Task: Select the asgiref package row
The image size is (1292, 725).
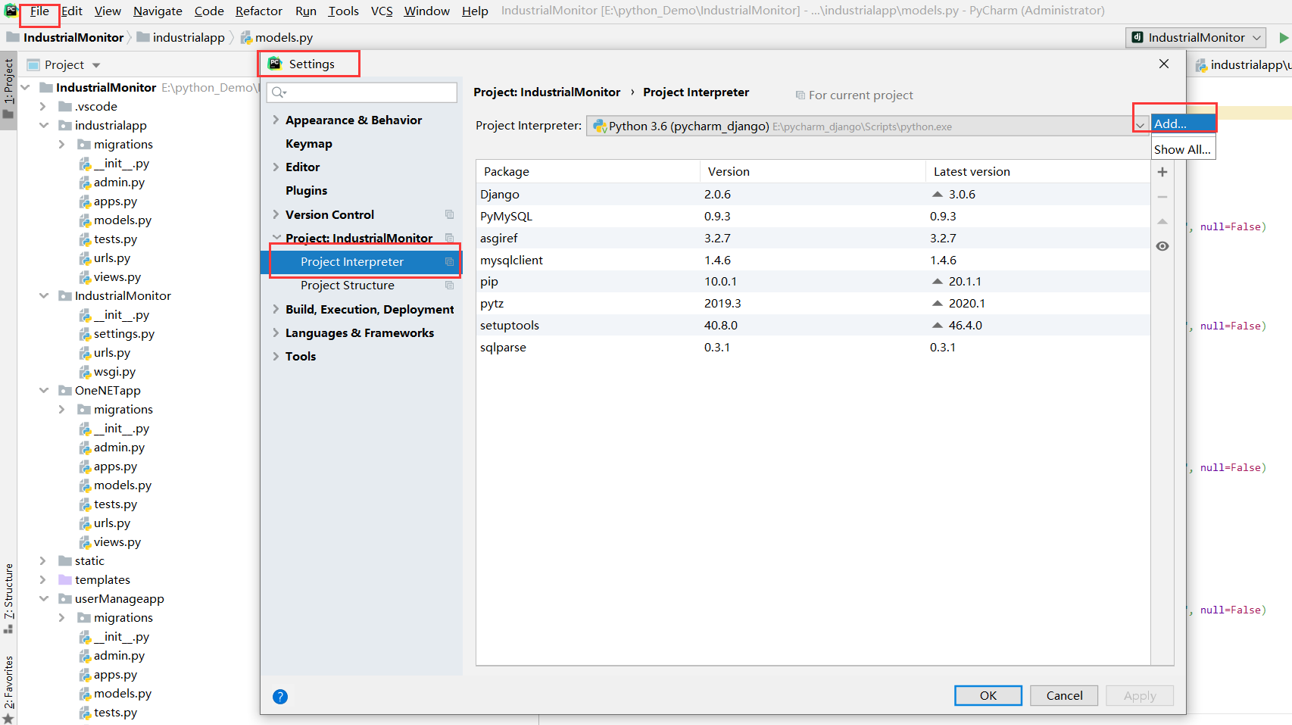Action: click(x=812, y=238)
